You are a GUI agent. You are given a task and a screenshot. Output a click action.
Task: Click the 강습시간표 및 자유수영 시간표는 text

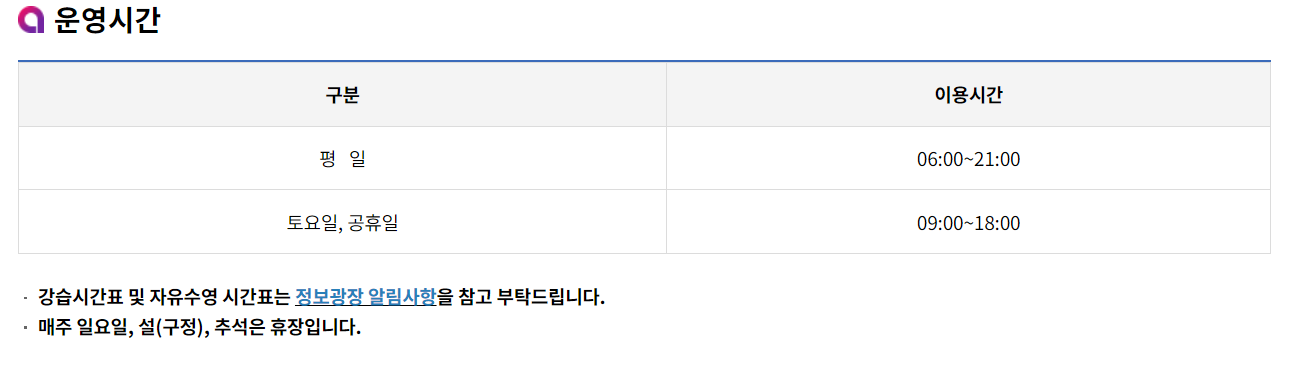click(x=165, y=297)
